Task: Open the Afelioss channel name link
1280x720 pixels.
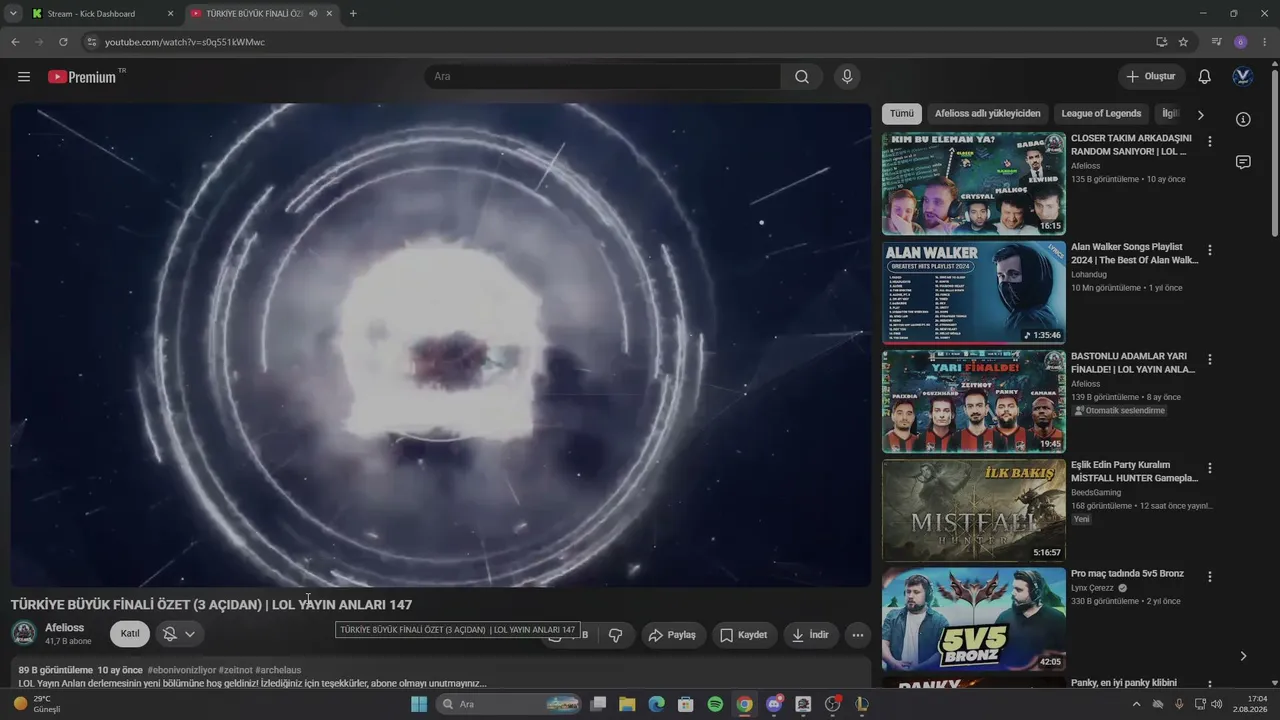Action: point(64,628)
